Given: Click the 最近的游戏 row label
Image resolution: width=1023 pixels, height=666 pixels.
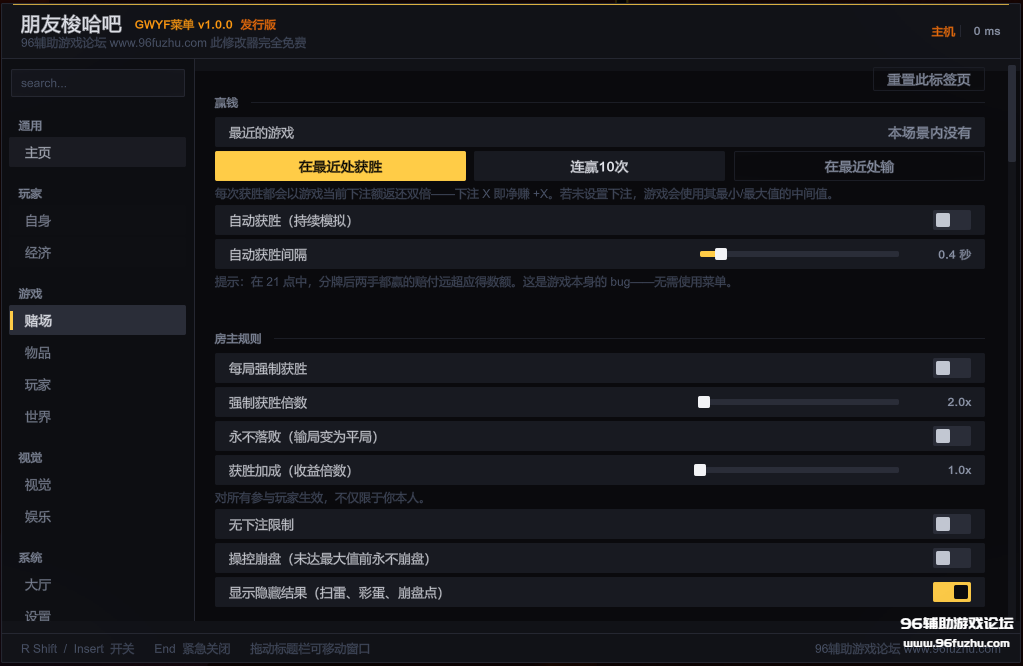Looking at the screenshot, I should coord(261,133).
